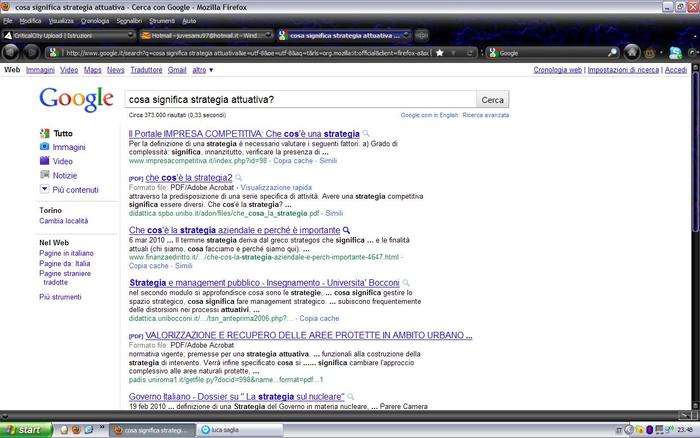
Task: Click the Google search query field
Action: pyautogui.click(x=300, y=100)
